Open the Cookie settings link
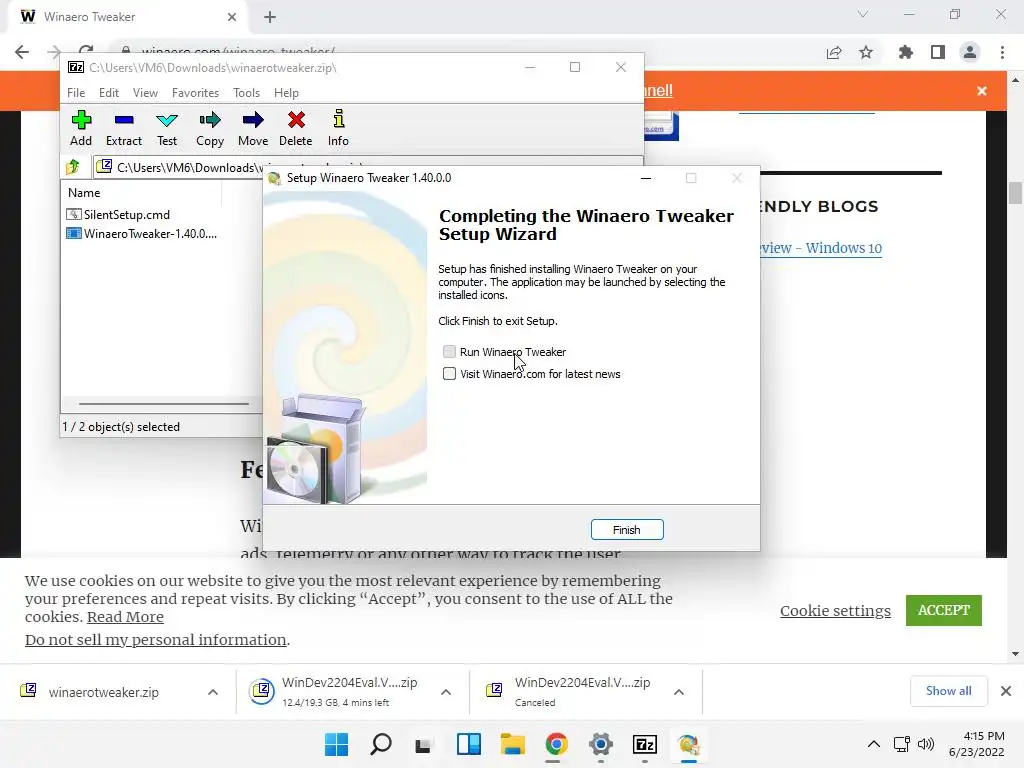The width and height of the screenshot is (1024, 768). pos(835,611)
